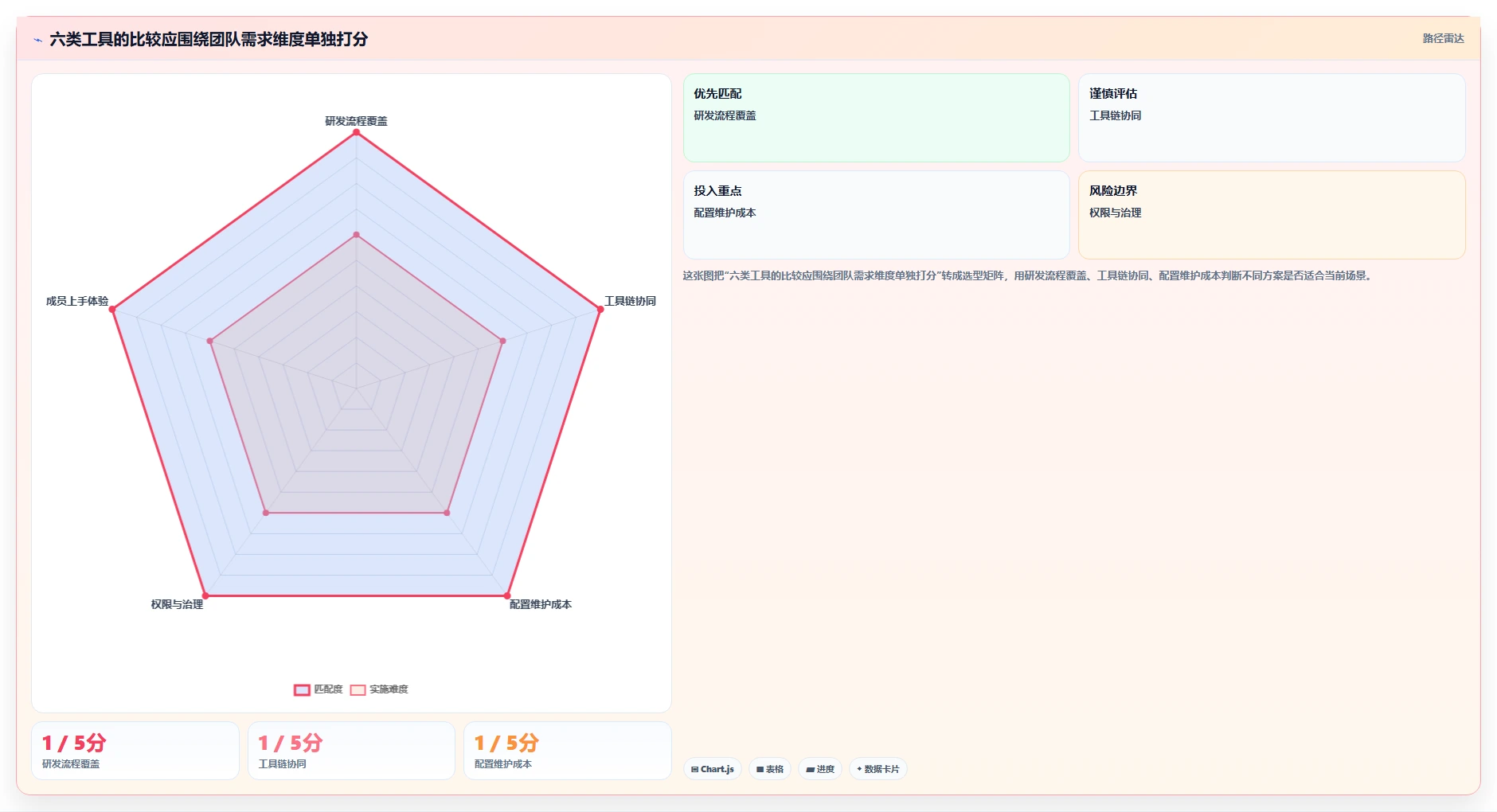Select outer 匹配度 point on 权限与治理 axis
1497x812 pixels.
coord(205,595)
